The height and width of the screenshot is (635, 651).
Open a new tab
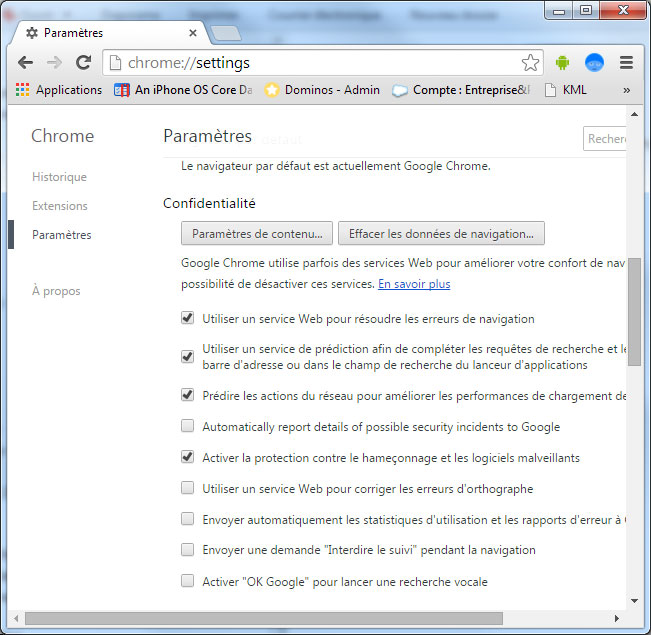pyautogui.click(x=225, y=33)
